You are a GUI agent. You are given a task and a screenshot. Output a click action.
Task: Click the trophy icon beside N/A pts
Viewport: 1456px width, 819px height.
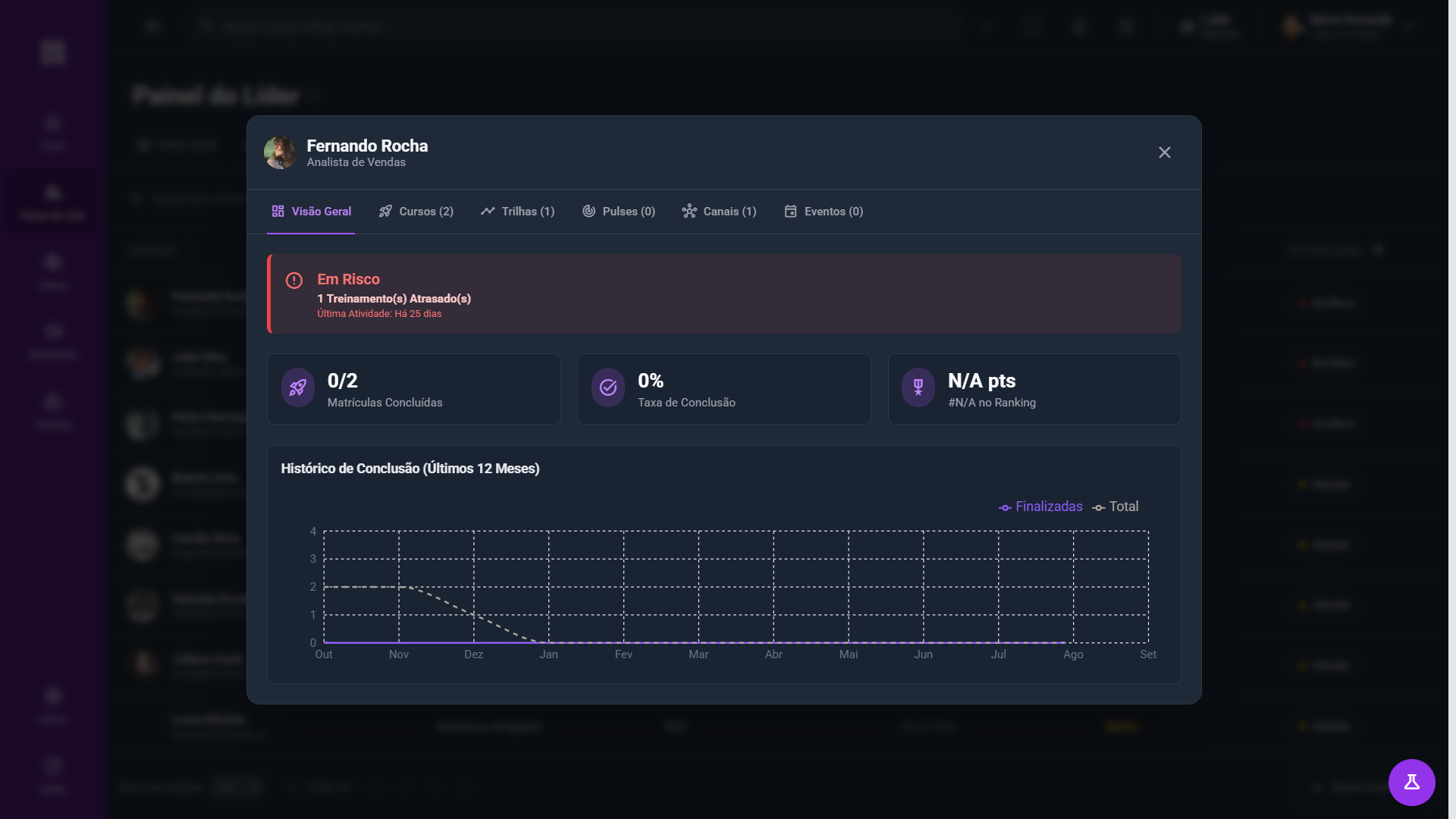tap(918, 388)
